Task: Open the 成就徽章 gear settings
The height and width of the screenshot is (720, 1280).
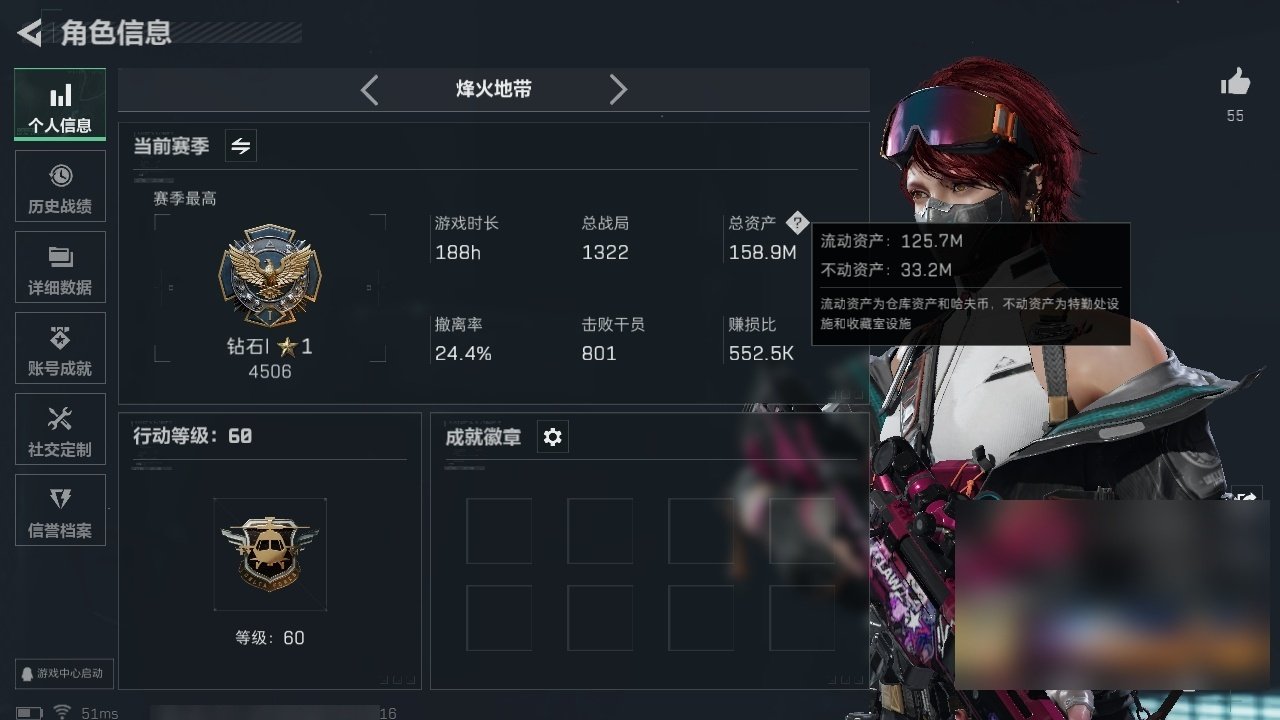Action: coord(552,437)
